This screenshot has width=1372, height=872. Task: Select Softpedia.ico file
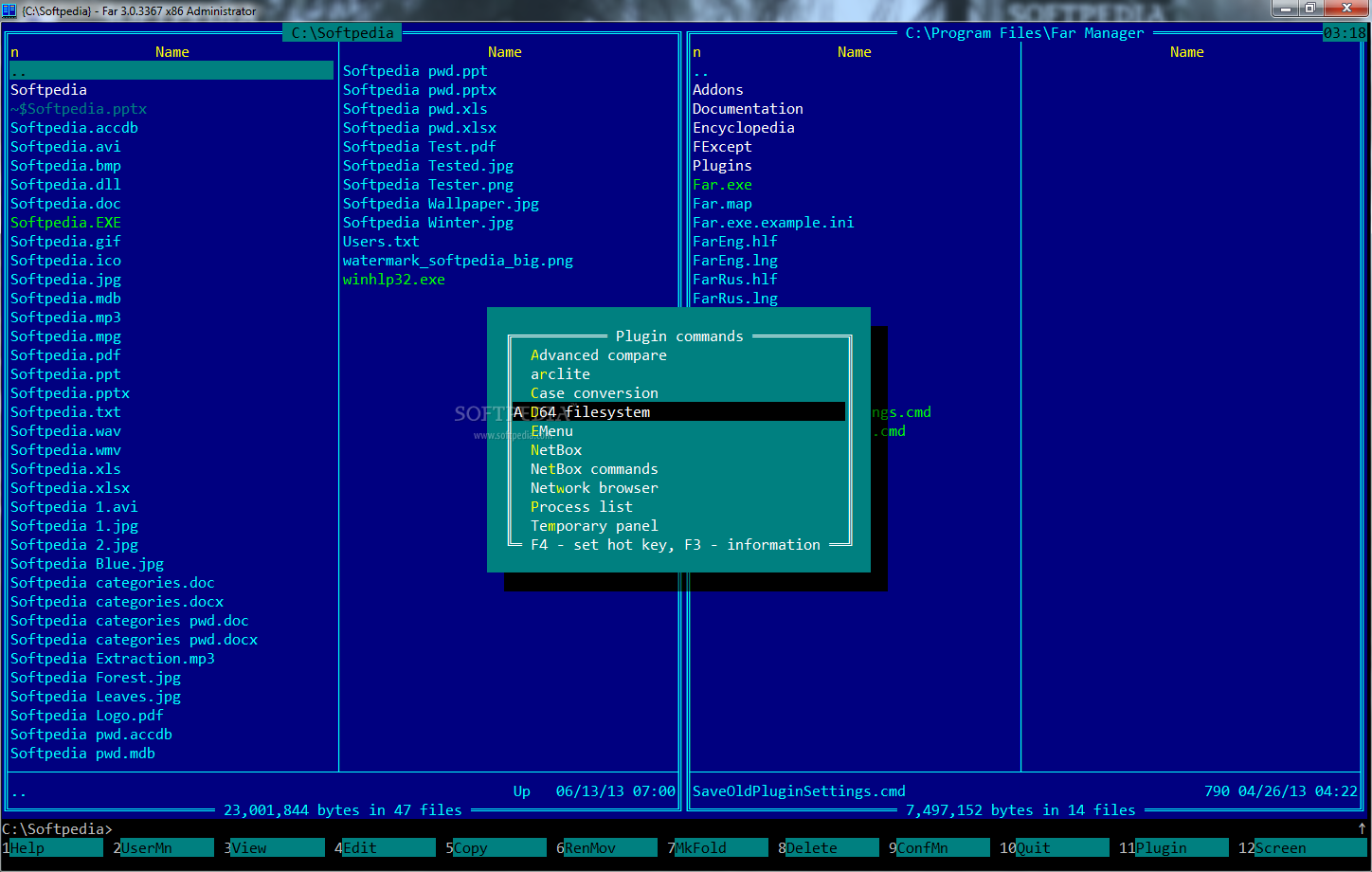[65, 261]
